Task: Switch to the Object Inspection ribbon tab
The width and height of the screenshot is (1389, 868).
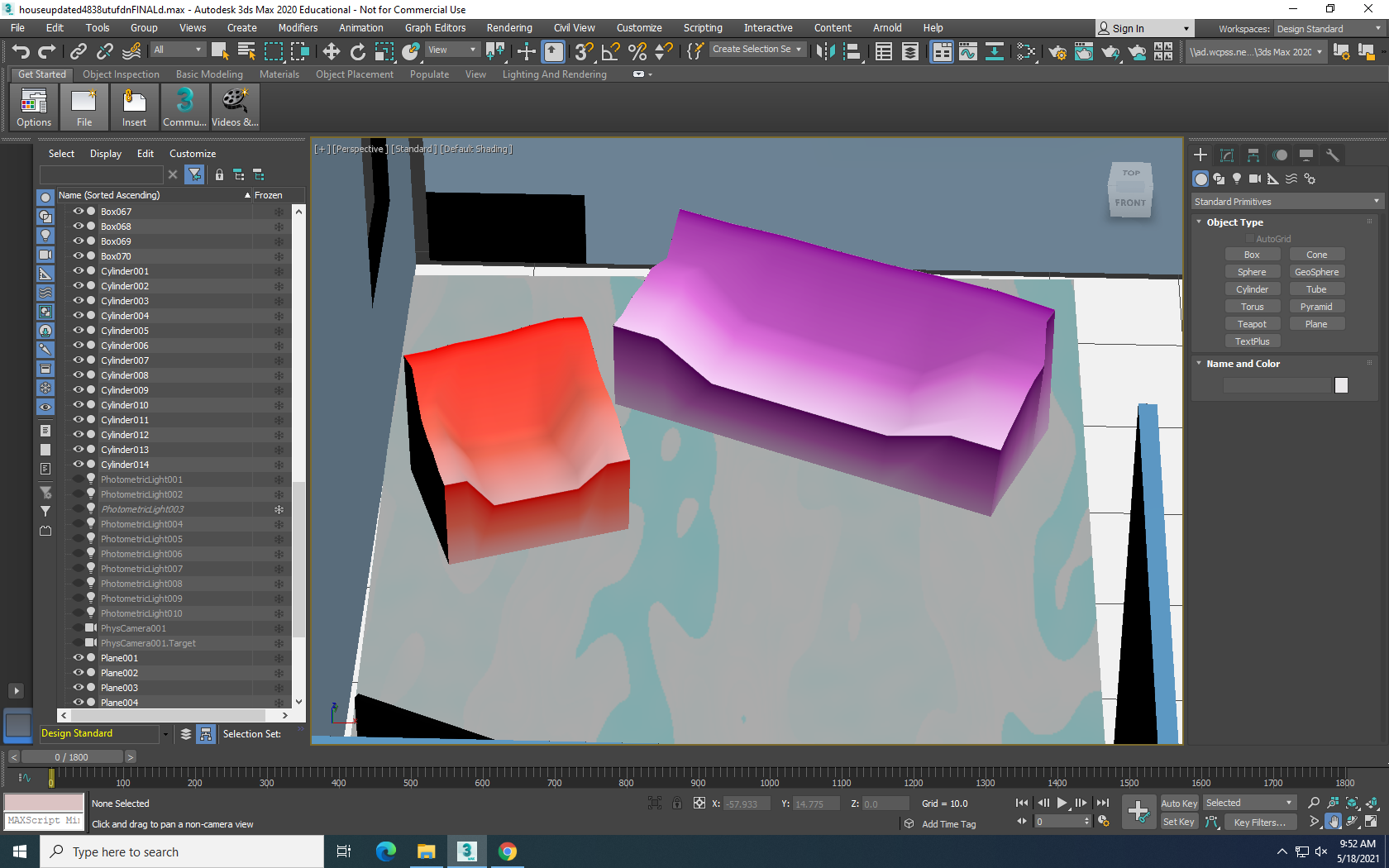Action: point(121,74)
